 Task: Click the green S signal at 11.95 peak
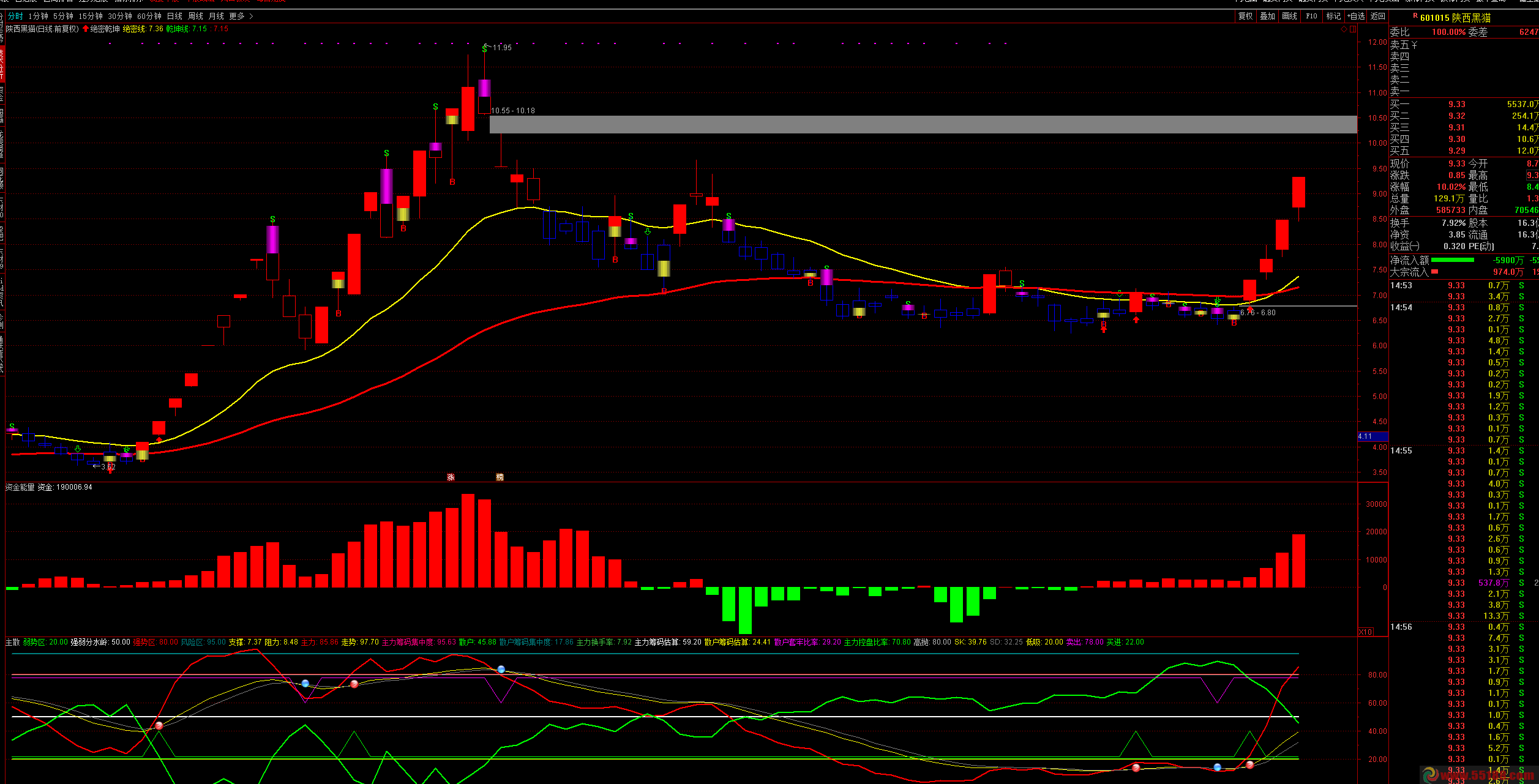(485, 49)
